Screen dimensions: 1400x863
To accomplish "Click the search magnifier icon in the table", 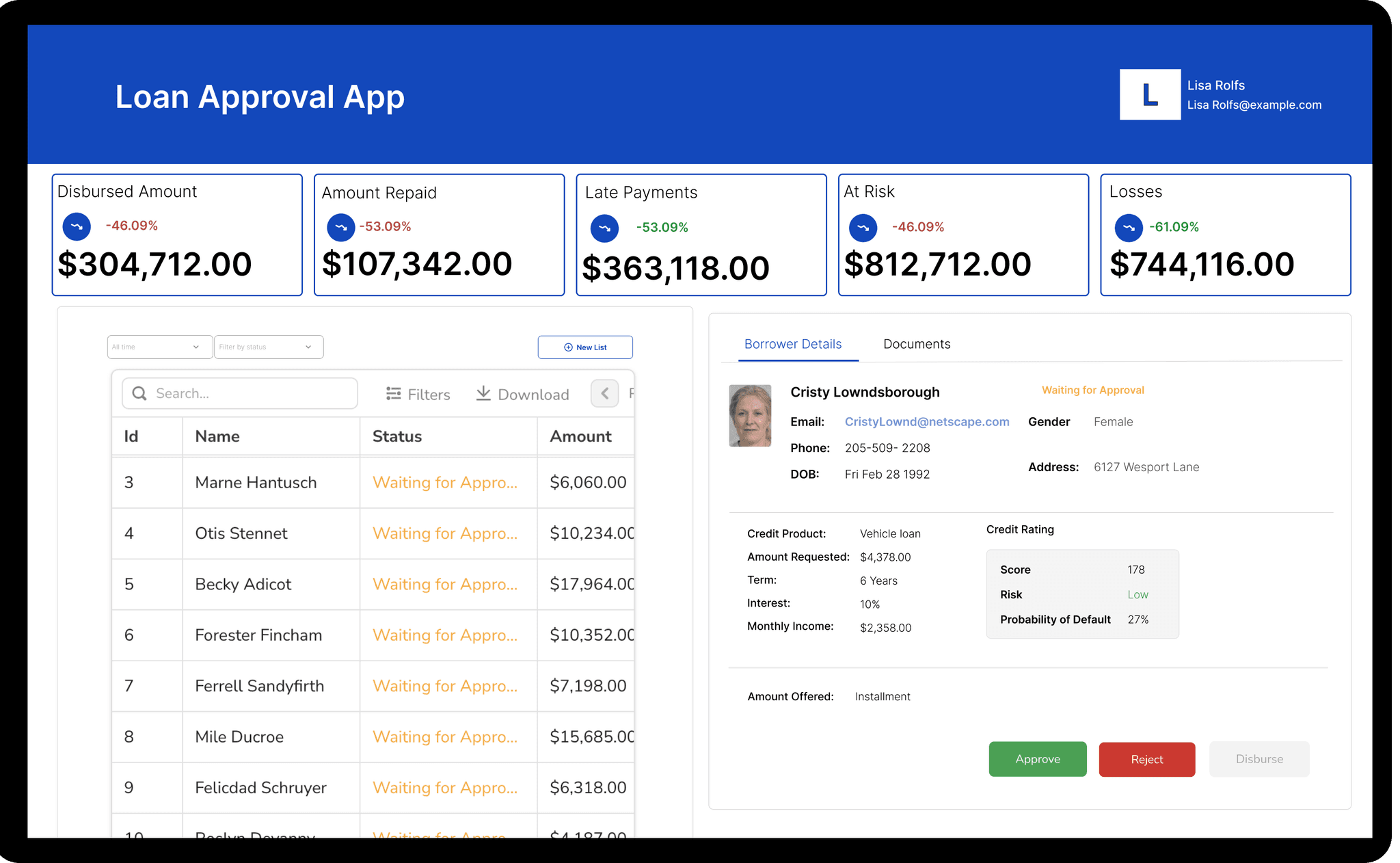I will [x=139, y=393].
